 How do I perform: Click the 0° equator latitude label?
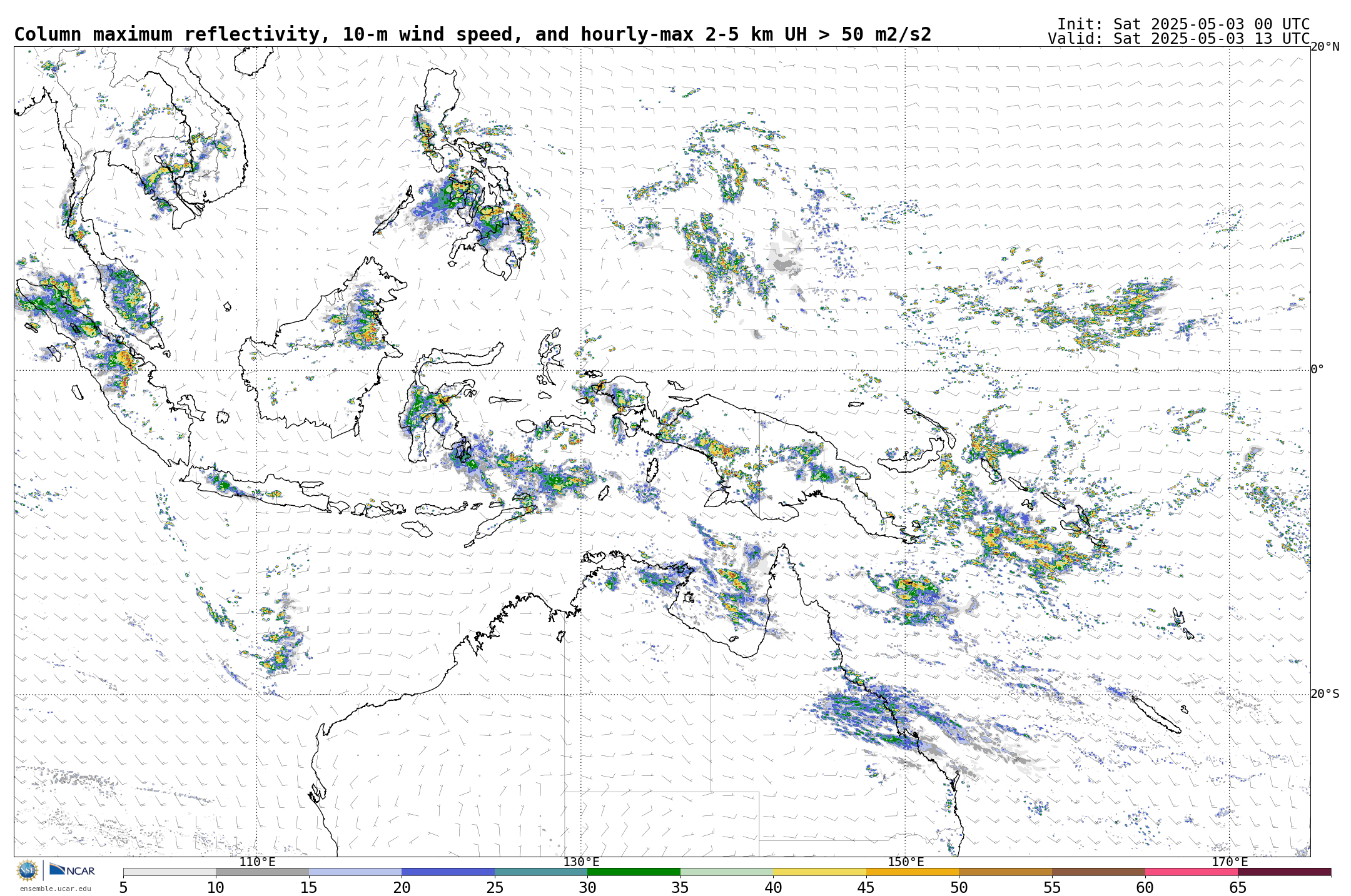(1317, 370)
